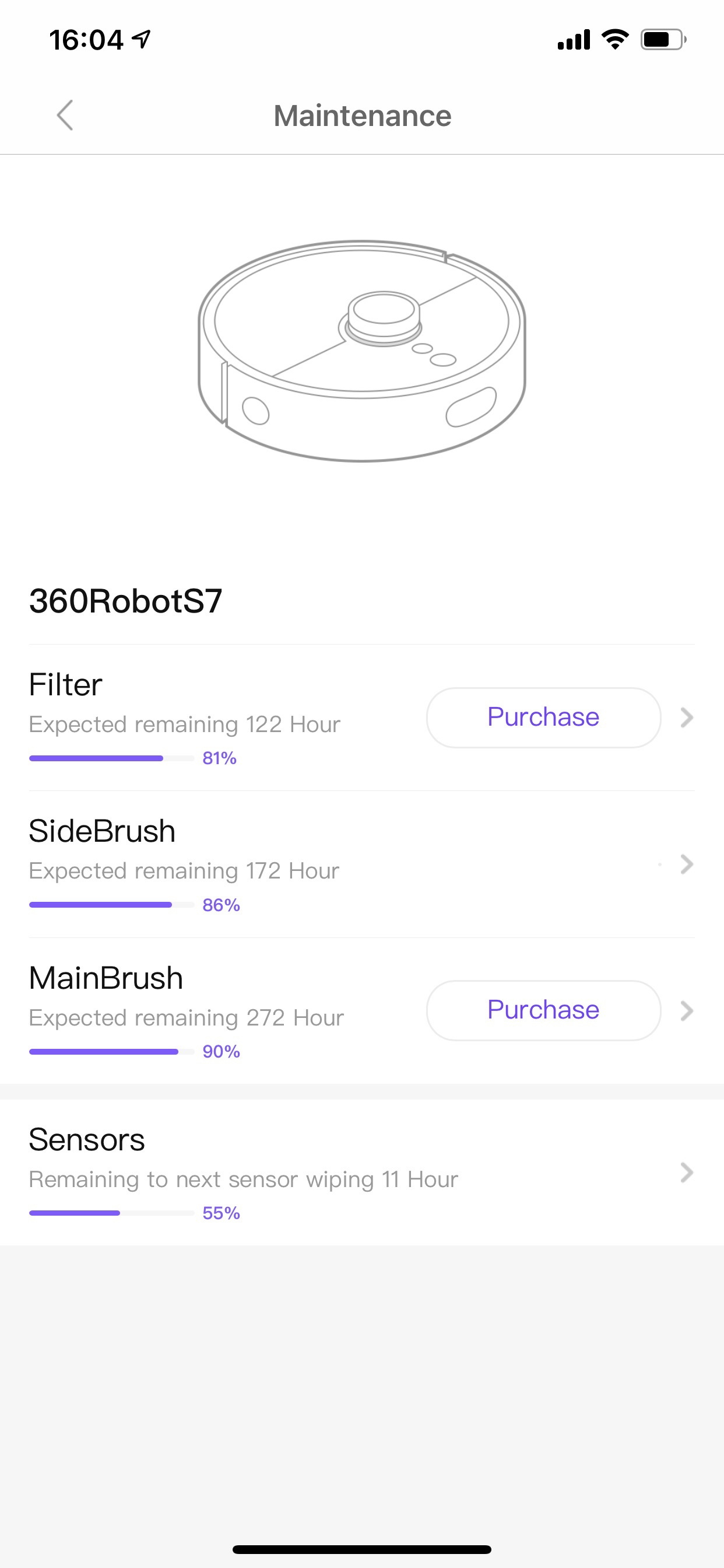
Task: Tap the battery indicator icon
Action: coord(663,40)
